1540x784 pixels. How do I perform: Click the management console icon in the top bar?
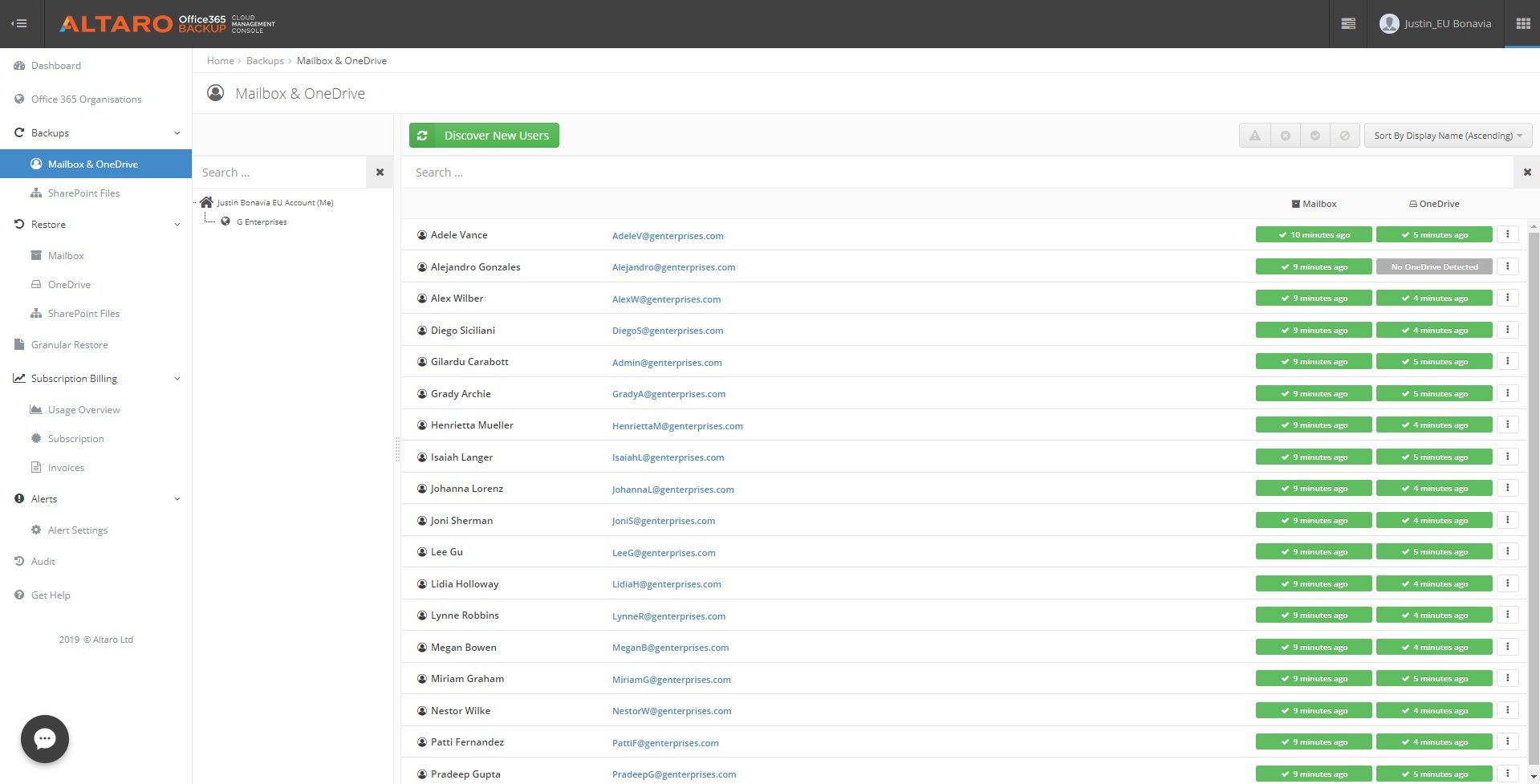tap(1346, 23)
